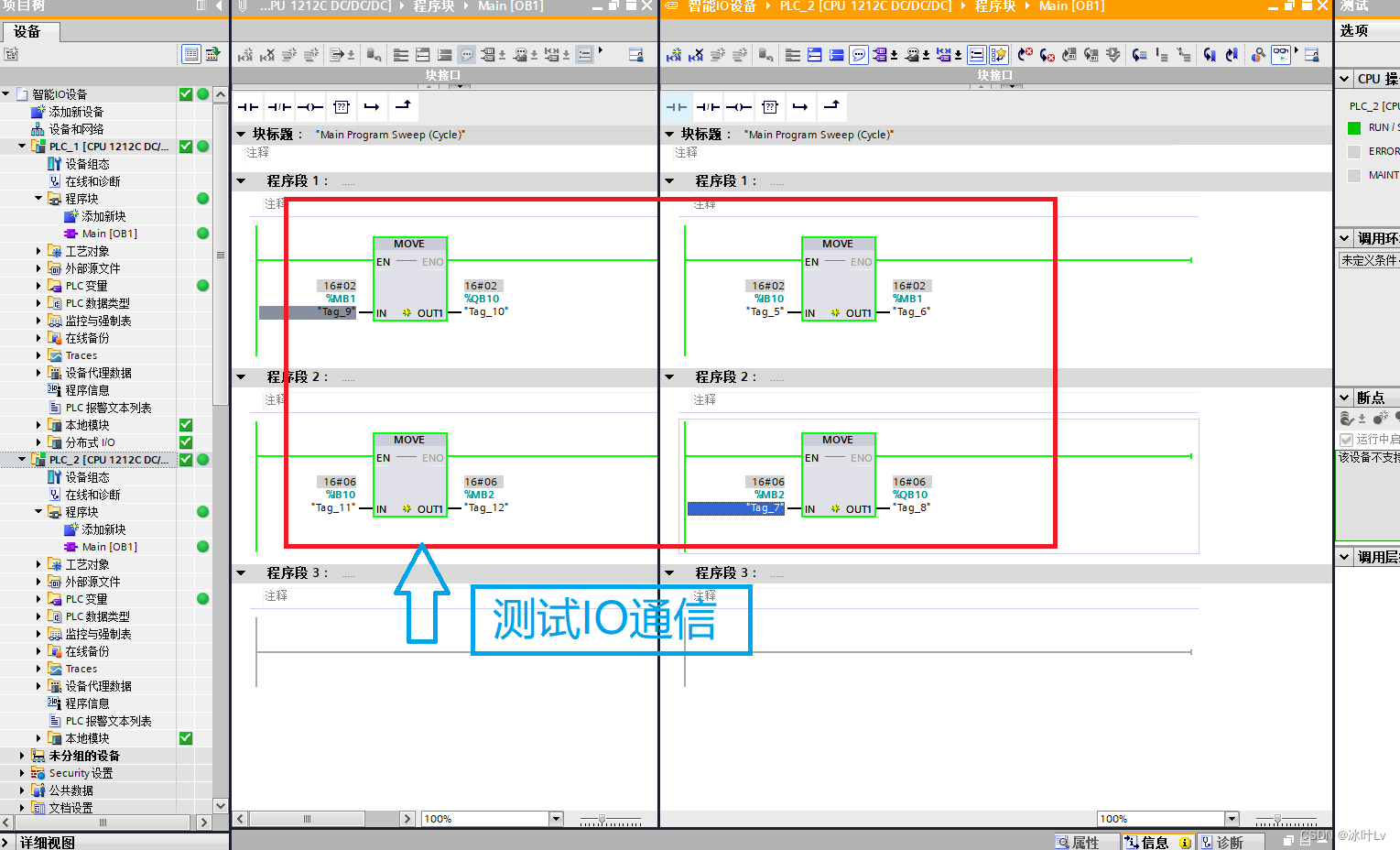Click open branch icon in left editor
Screen dimensions: 1400x850
point(372,107)
